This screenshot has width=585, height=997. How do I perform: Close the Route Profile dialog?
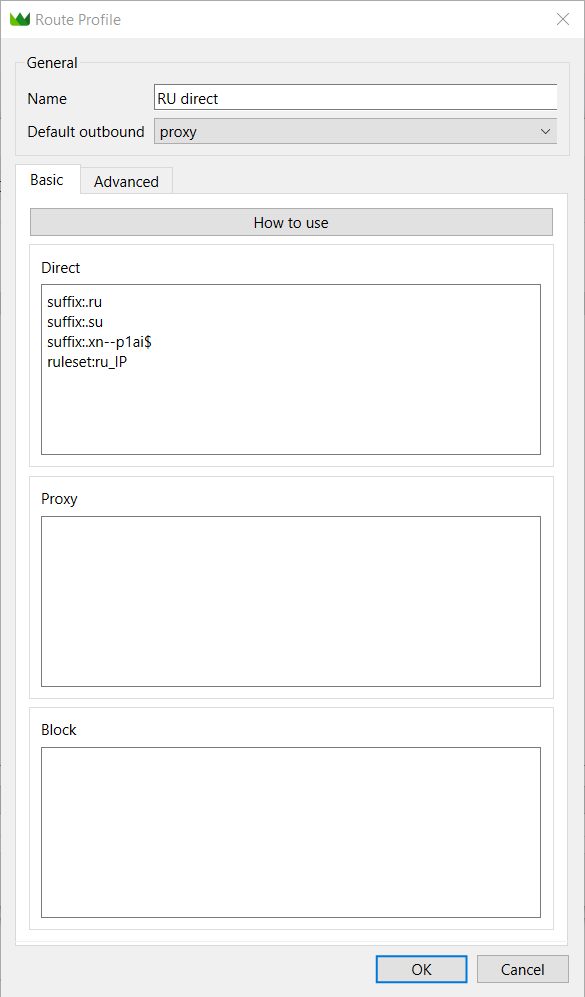pos(563,19)
